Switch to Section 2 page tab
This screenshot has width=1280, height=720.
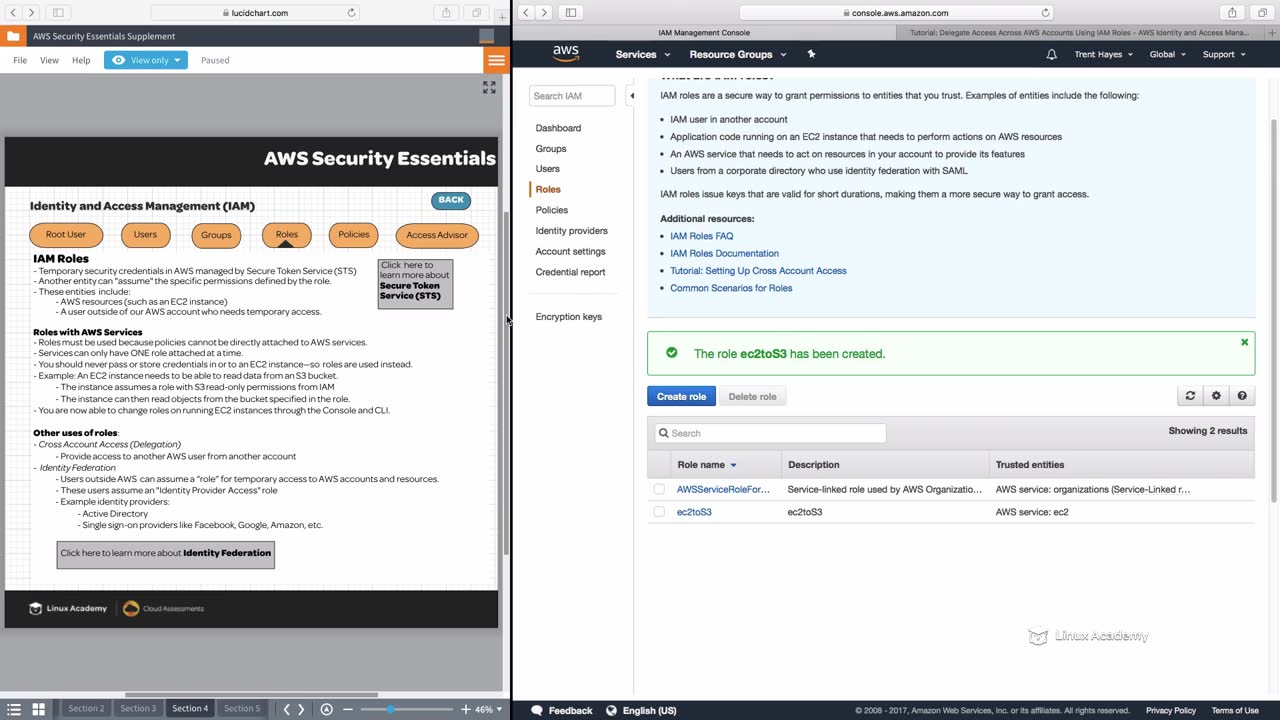pos(86,709)
